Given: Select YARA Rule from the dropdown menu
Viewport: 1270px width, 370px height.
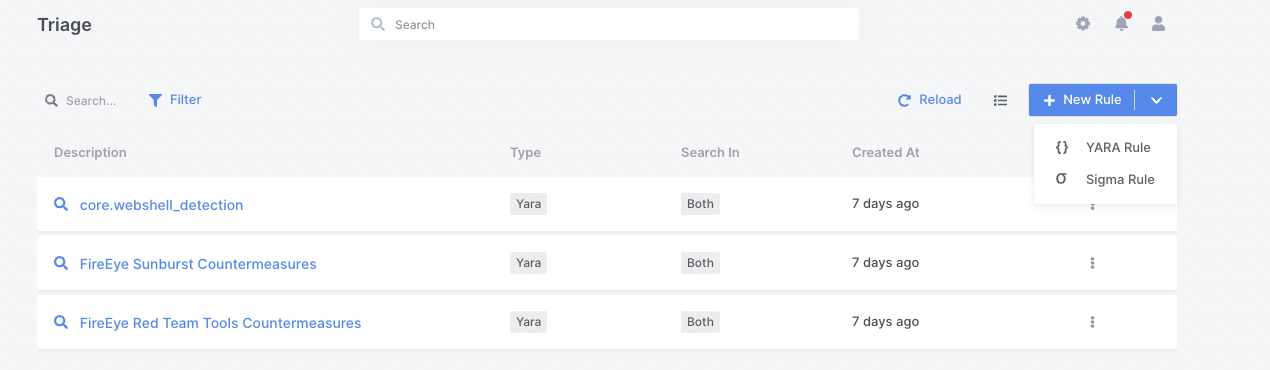Looking at the screenshot, I should [x=1105, y=147].
